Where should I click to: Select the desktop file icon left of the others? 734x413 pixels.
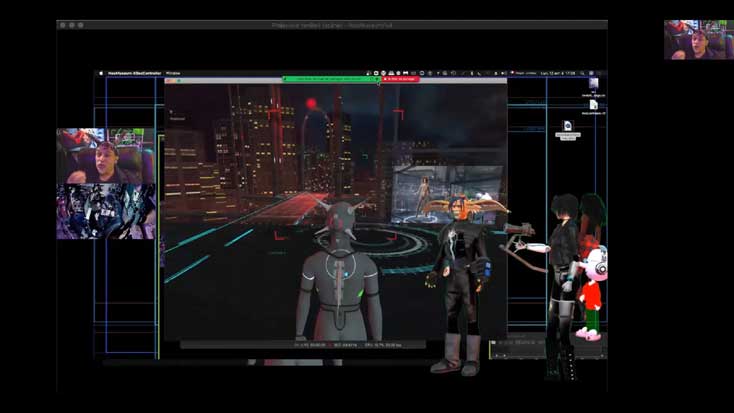tap(567, 126)
